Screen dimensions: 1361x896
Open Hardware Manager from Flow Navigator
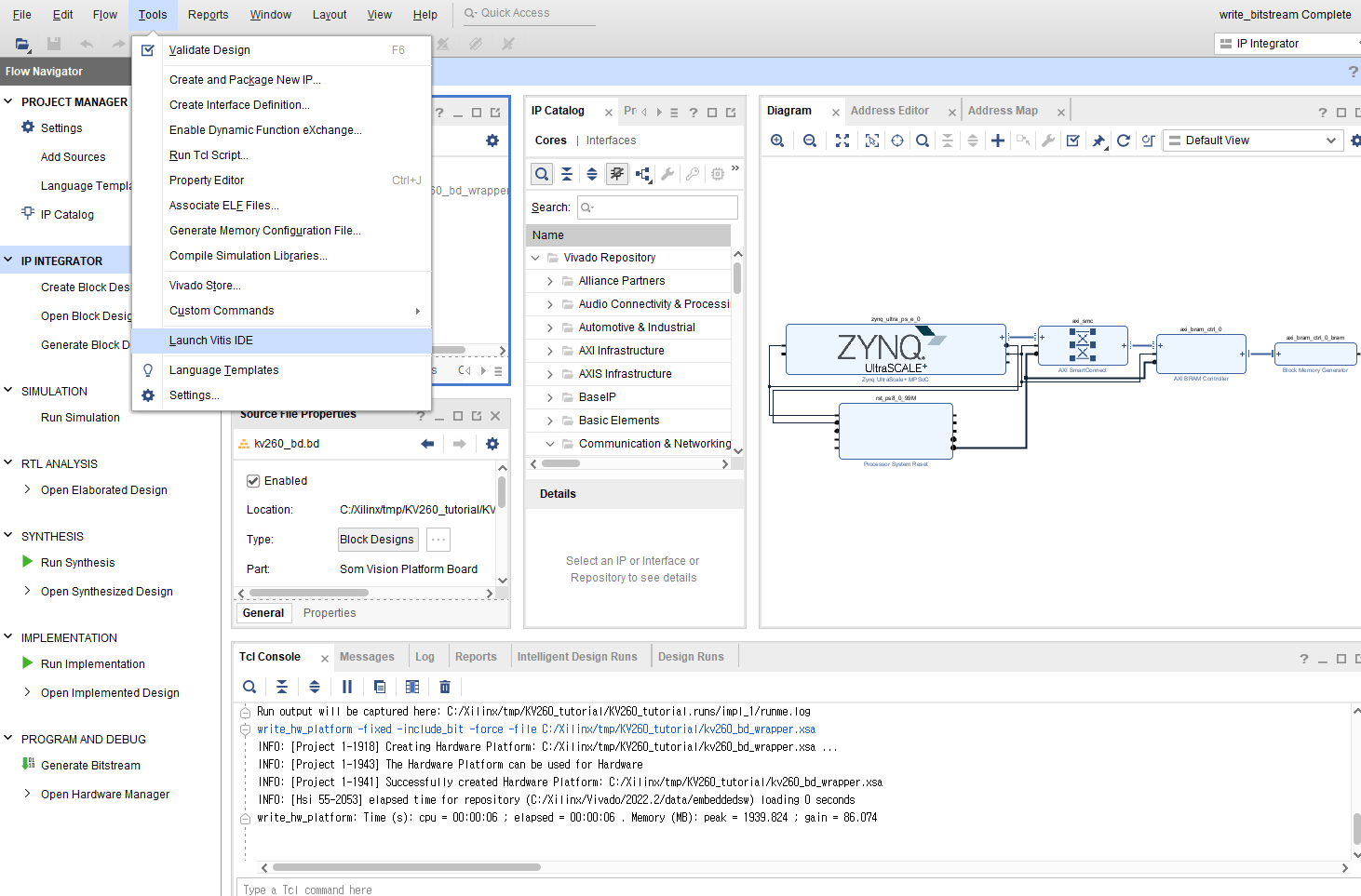[105, 795]
